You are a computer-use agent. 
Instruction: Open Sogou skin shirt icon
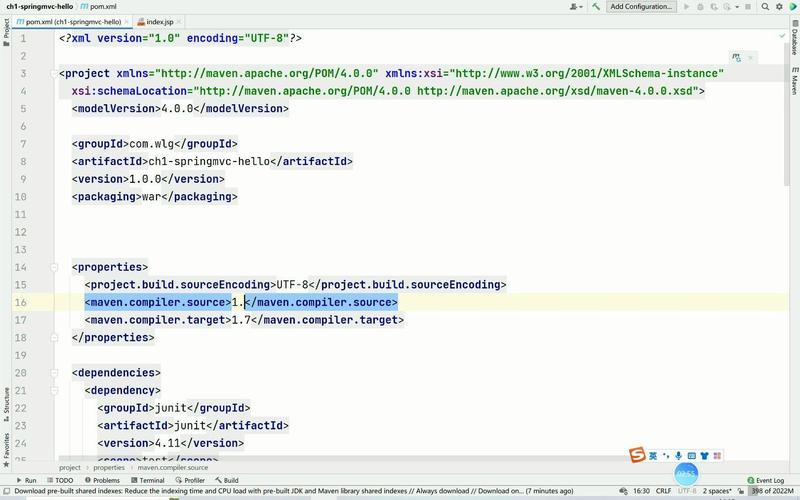pos(704,456)
